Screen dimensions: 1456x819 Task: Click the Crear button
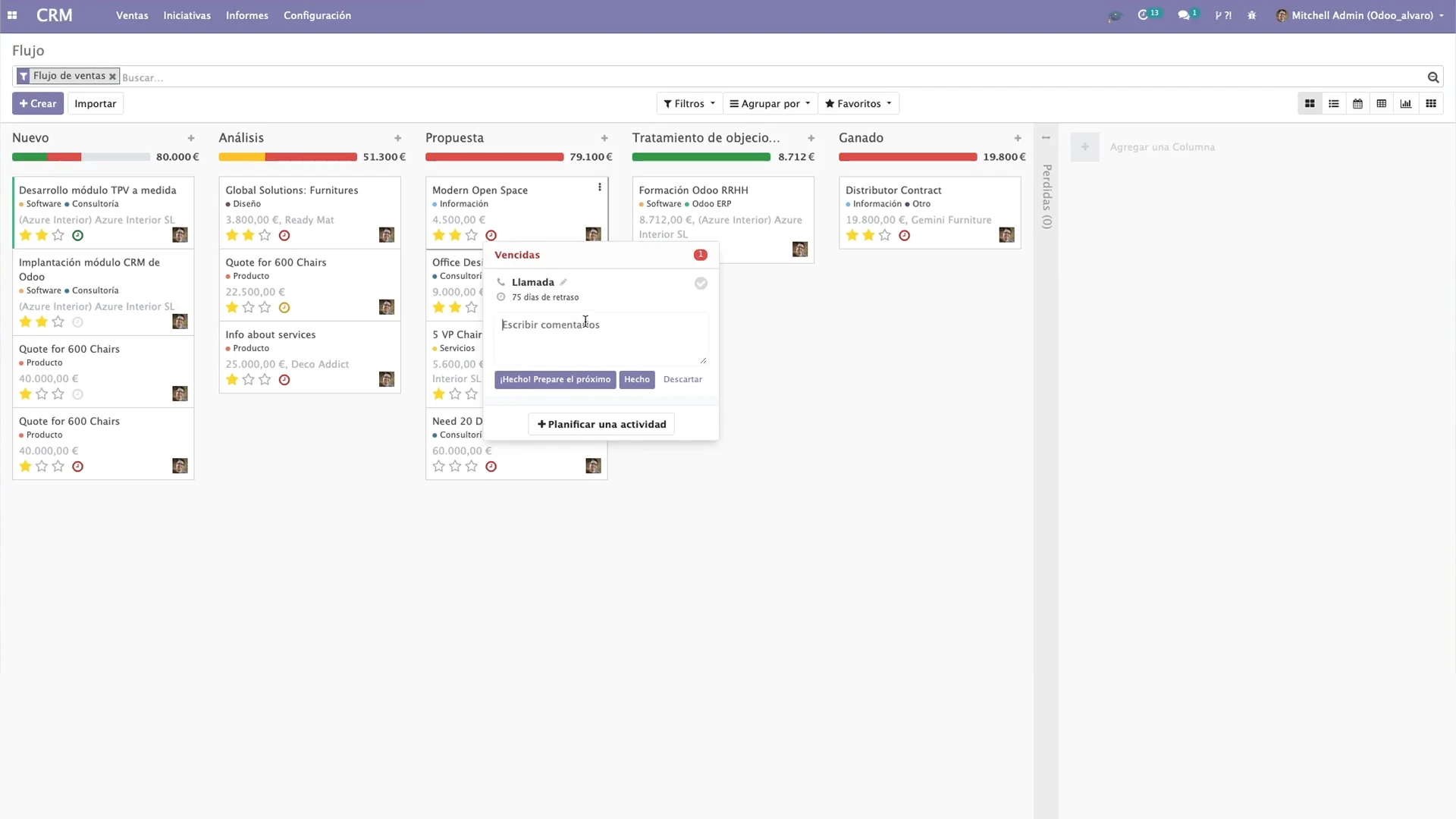38,103
